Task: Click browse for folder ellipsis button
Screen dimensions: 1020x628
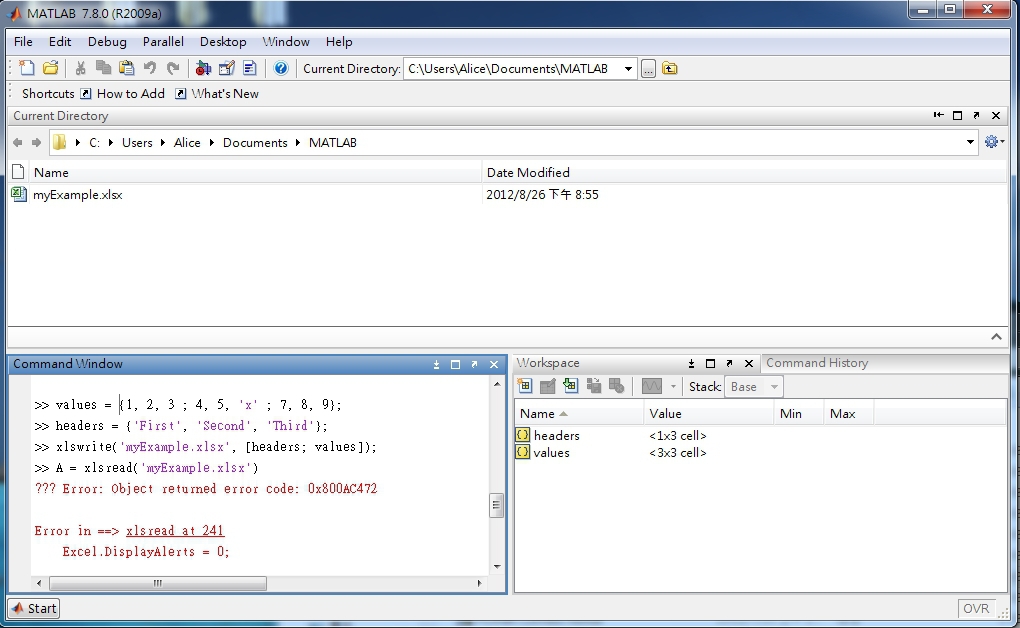Action: point(648,68)
